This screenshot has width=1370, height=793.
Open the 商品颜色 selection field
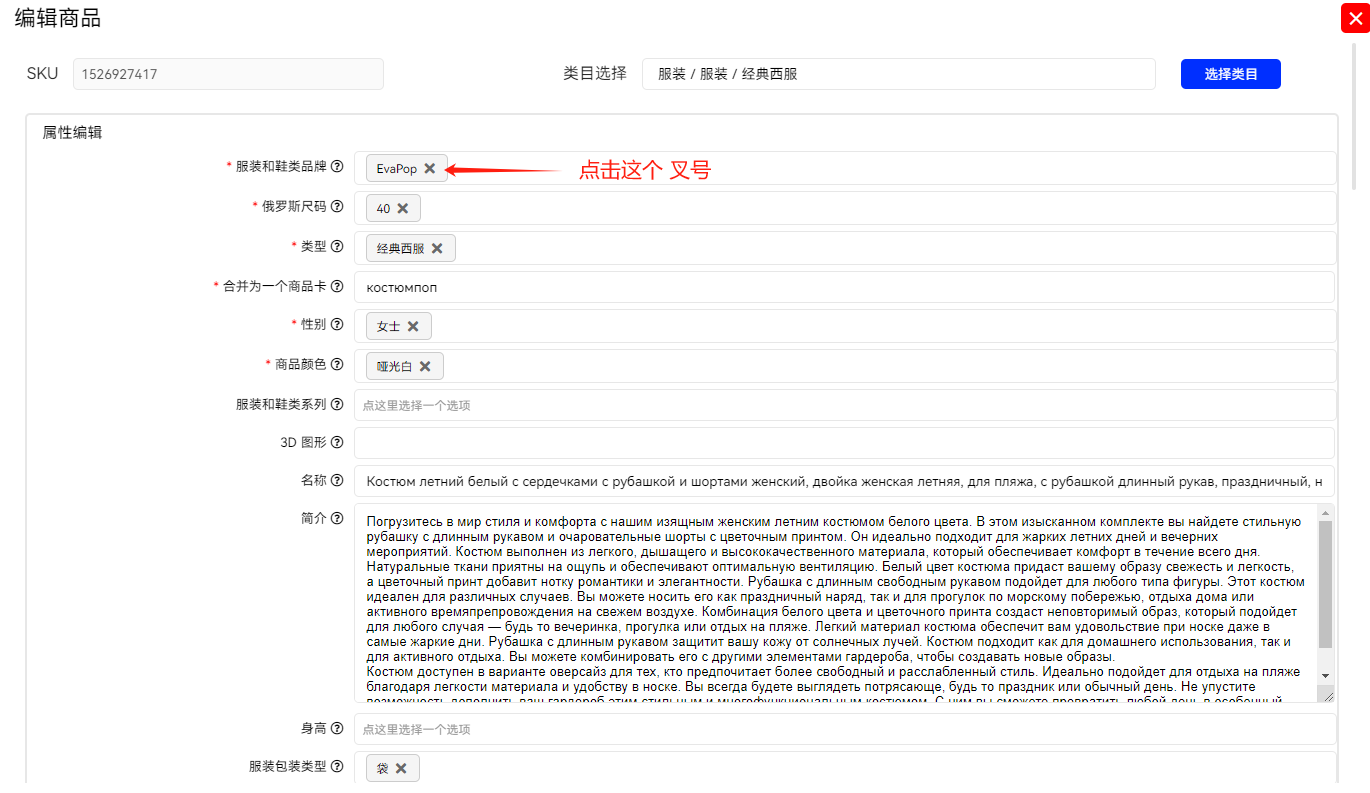tap(845, 366)
